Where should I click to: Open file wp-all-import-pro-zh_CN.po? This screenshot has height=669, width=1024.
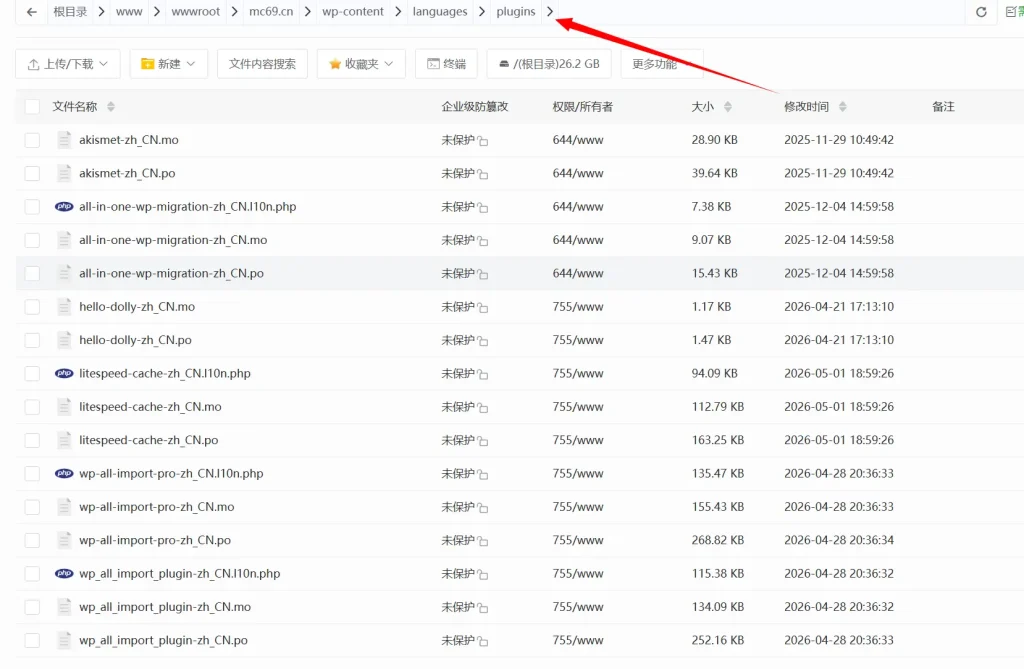coord(155,540)
